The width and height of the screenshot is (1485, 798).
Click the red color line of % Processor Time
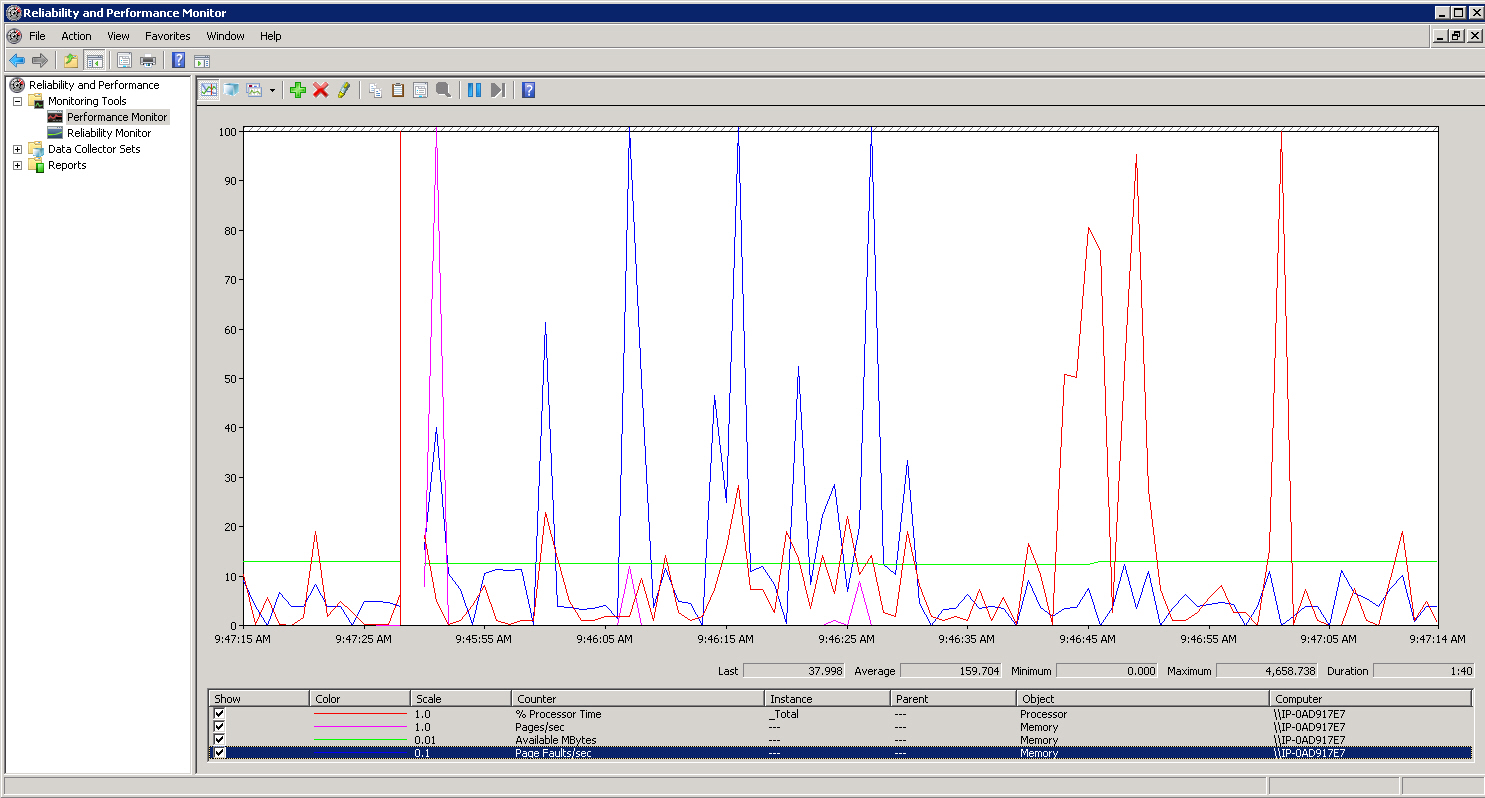point(360,714)
